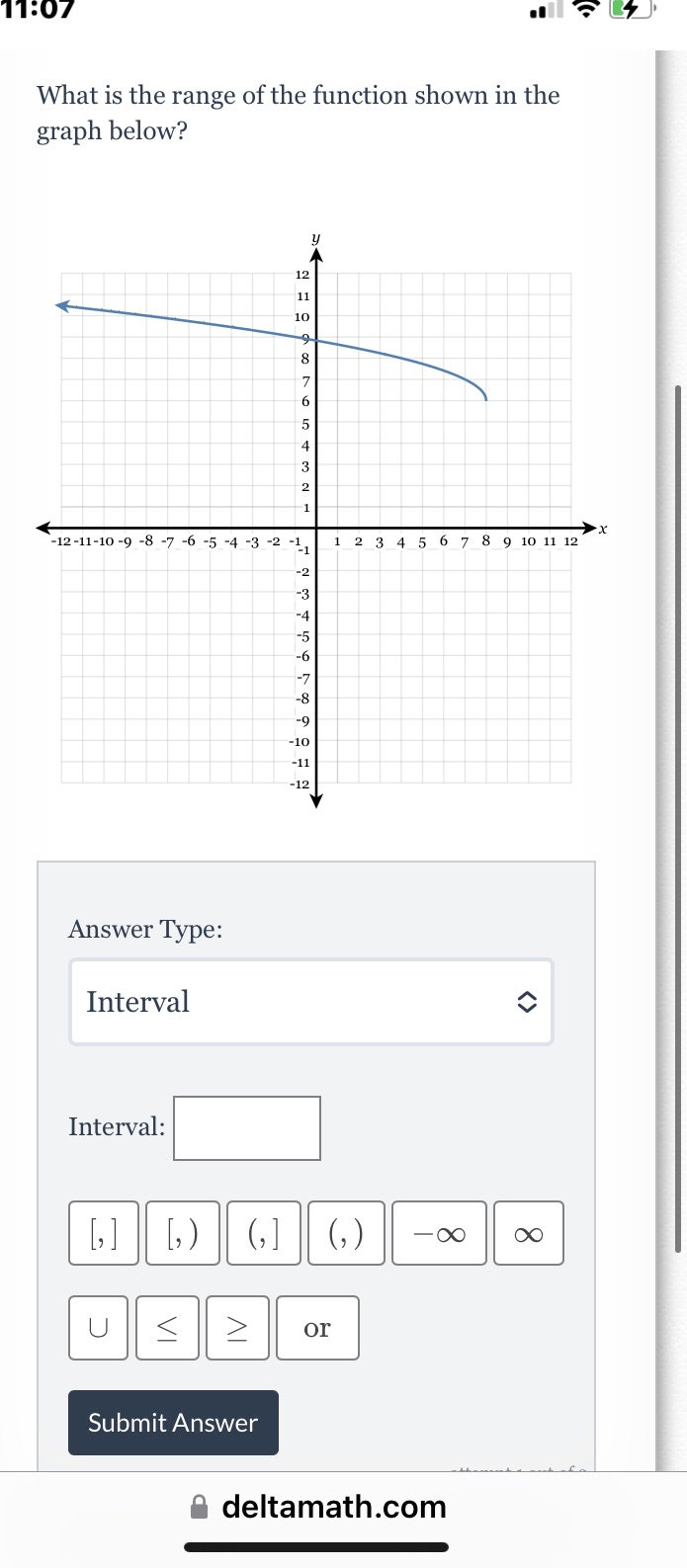Open the deltamath.com address bar
Screen dimensions: 687x1568
333,1507
